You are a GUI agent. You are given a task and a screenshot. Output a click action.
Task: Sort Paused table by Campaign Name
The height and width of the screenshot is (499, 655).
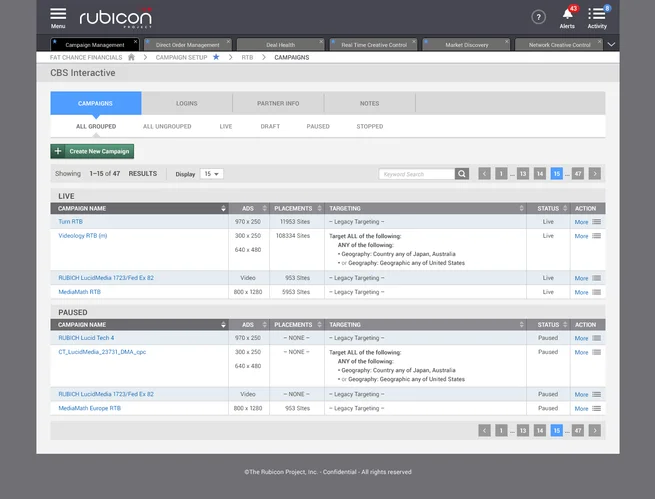[x=223, y=324]
